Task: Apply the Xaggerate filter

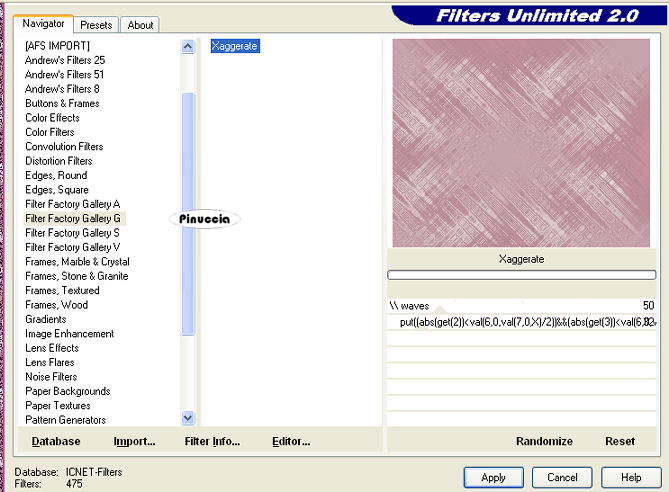Action: tap(494, 477)
